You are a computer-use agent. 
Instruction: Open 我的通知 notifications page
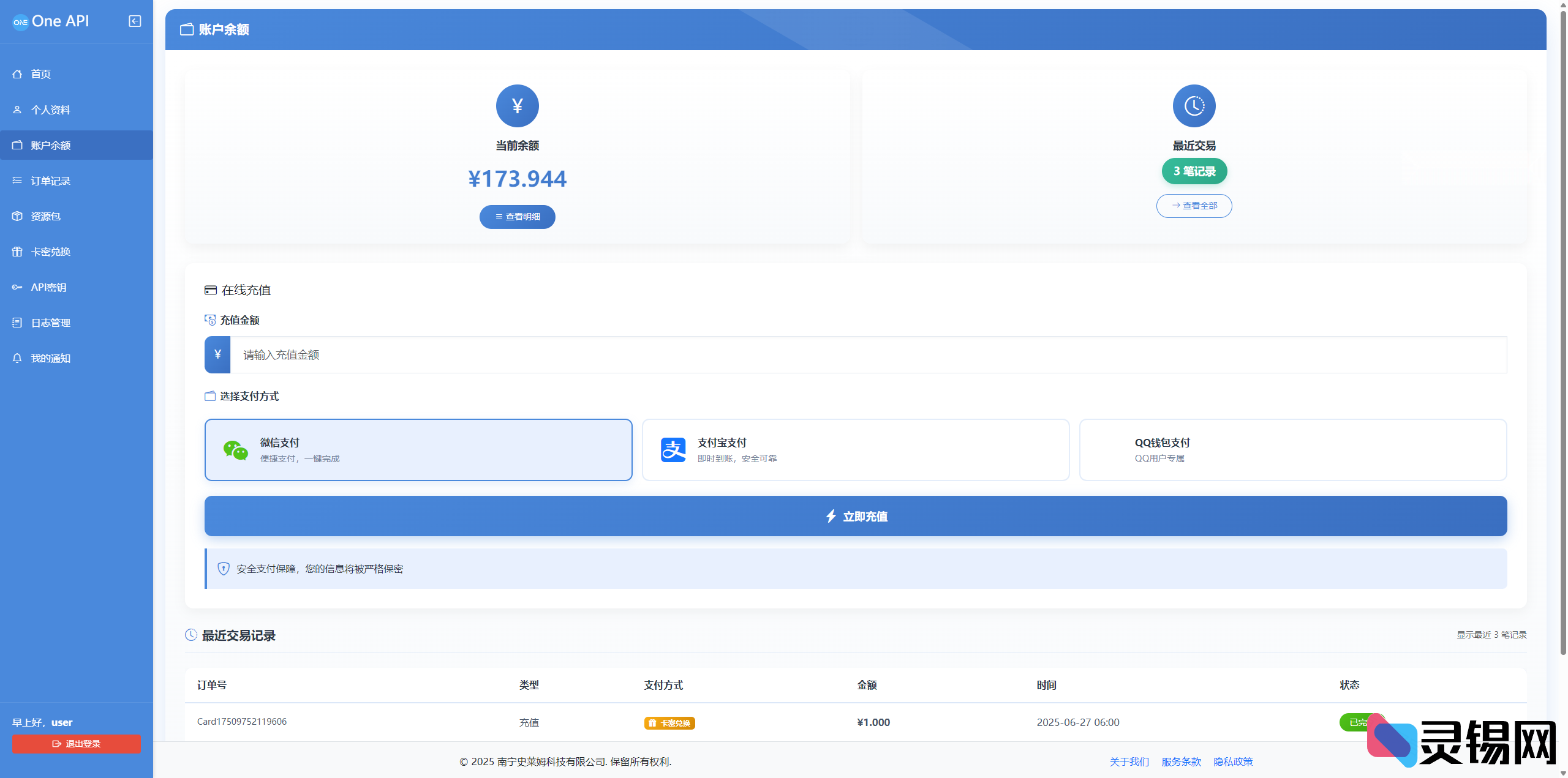(x=51, y=357)
